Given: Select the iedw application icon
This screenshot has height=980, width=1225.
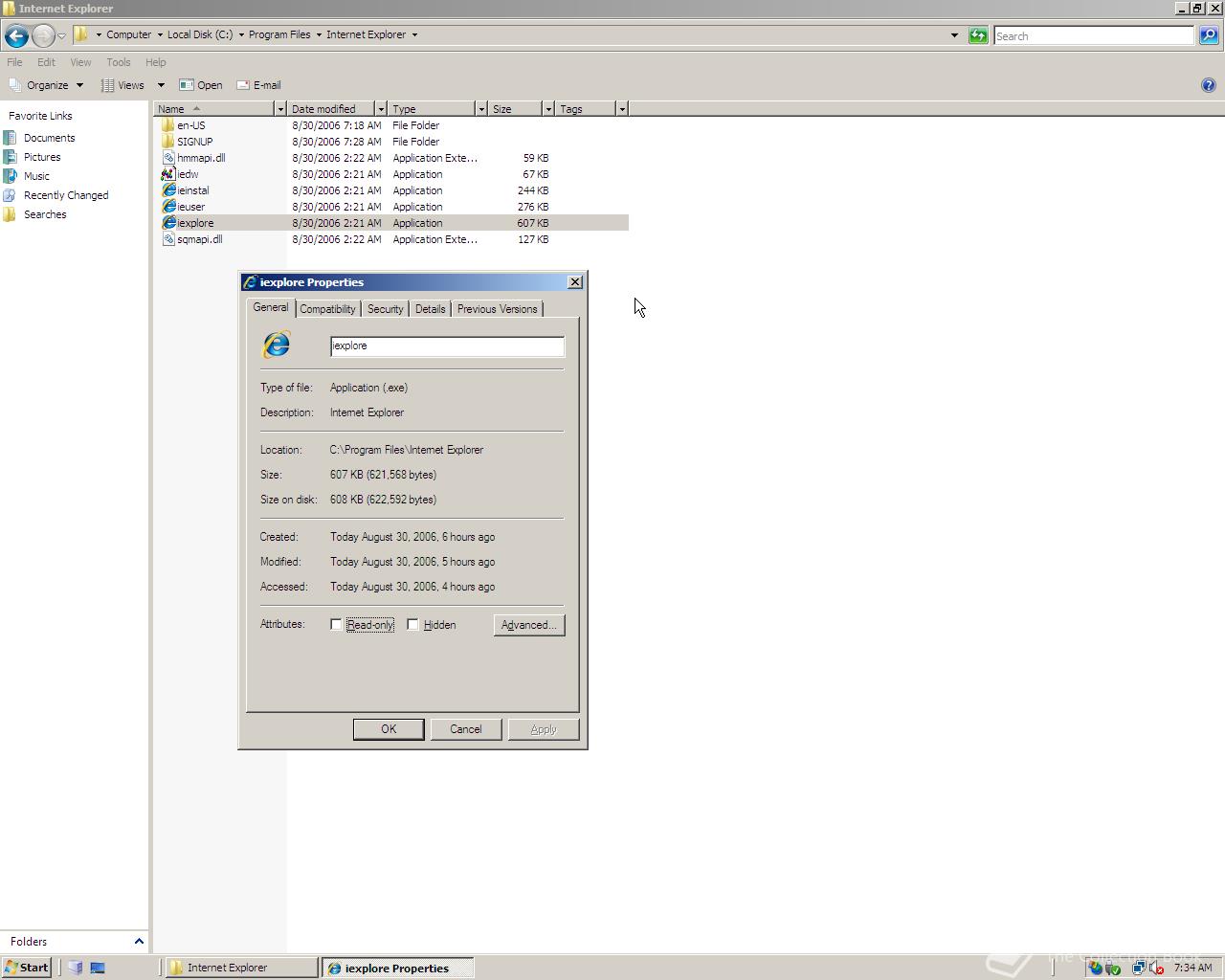Looking at the screenshot, I should 168,174.
